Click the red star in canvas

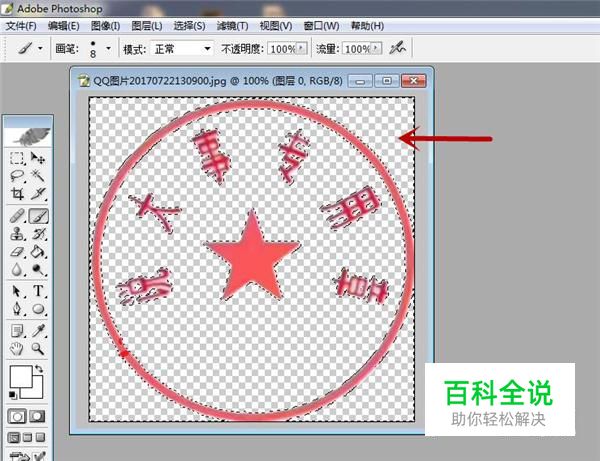click(x=252, y=257)
